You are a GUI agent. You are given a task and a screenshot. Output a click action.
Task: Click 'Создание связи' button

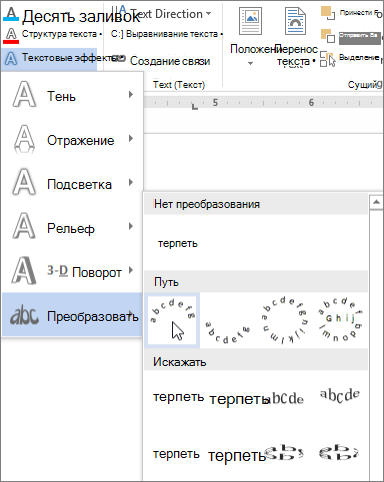(161, 61)
